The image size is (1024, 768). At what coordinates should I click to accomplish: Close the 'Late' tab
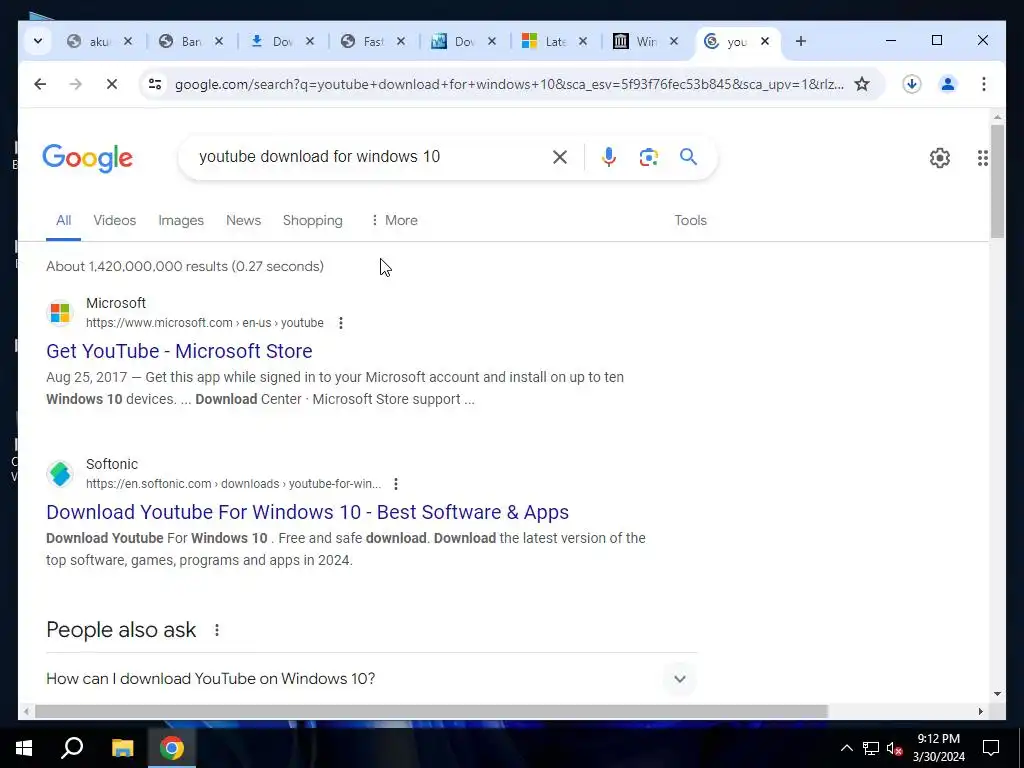[x=583, y=41]
